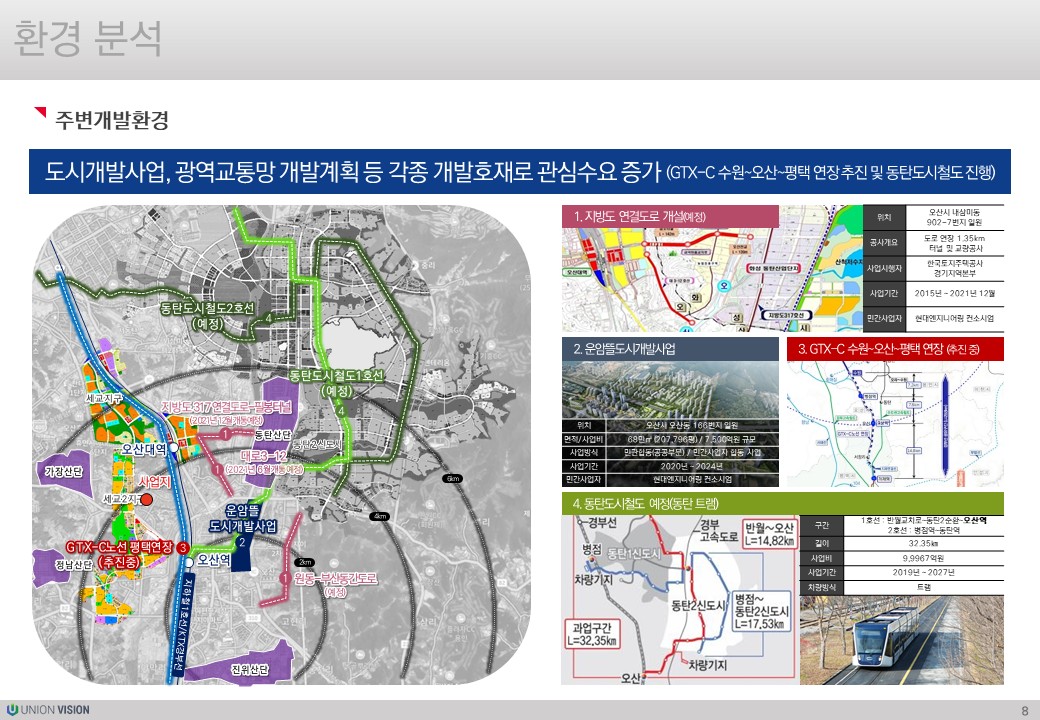Click the 동탄1신도시 label on tram map
Viewport: 1040px width, 720px height.
pos(633,553)
